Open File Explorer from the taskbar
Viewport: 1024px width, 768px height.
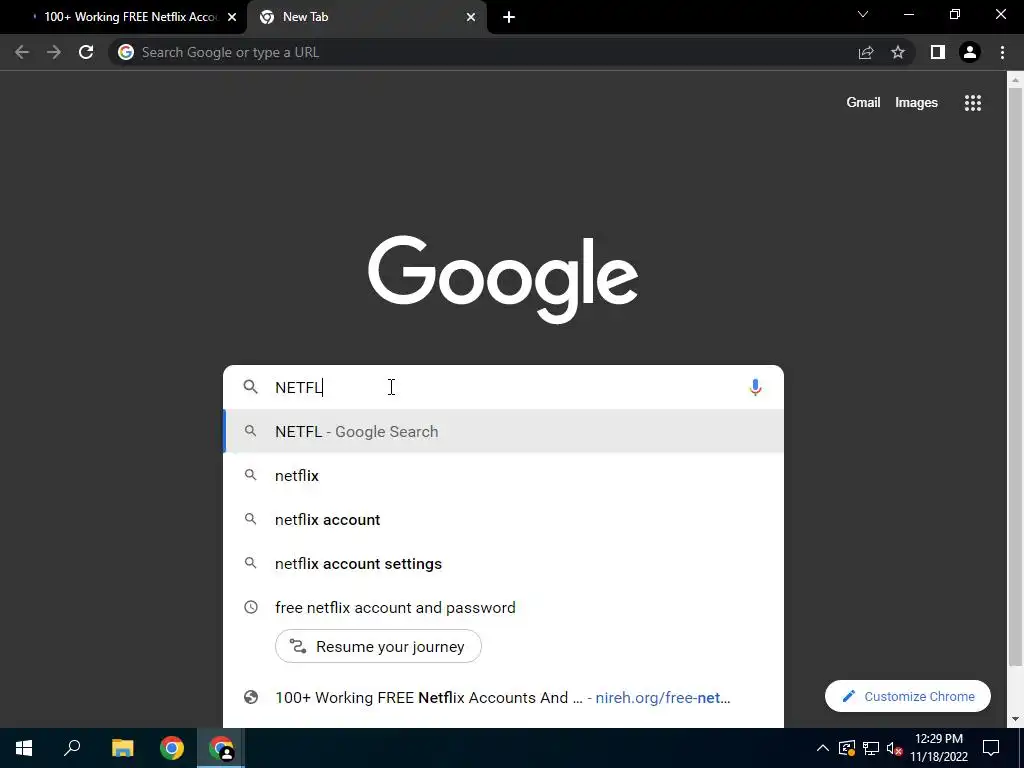coord(122,748)
